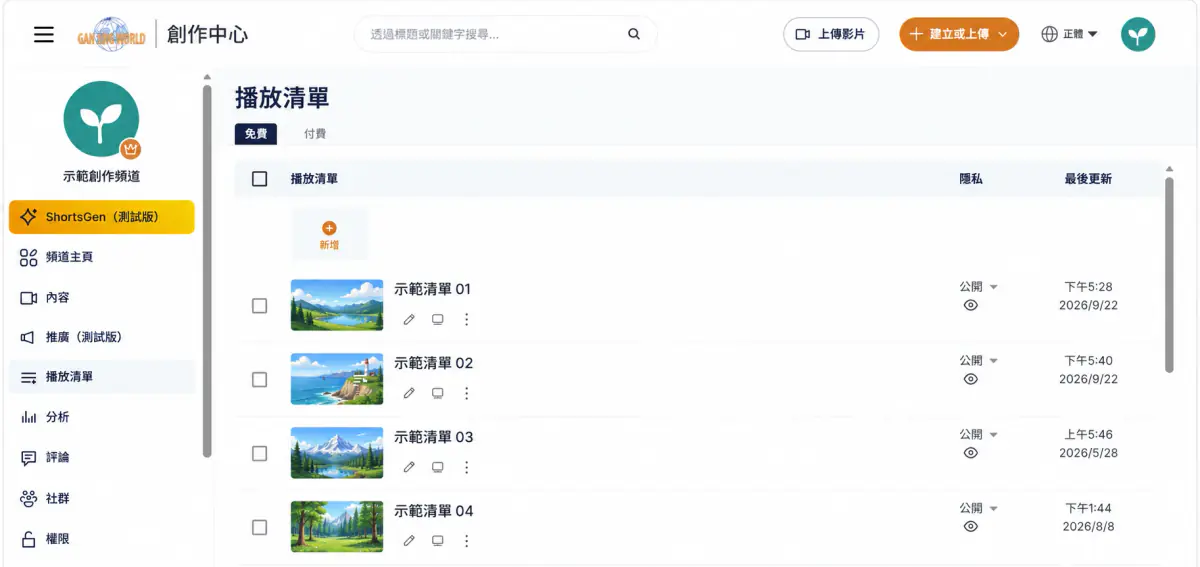1200x567 pixels.
Task: Open the profile avatar in header
Action: pyautogui.click(x=1138, y=34)
